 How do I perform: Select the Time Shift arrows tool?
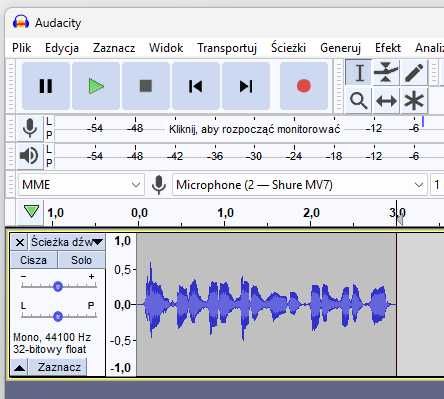[386, 100]
